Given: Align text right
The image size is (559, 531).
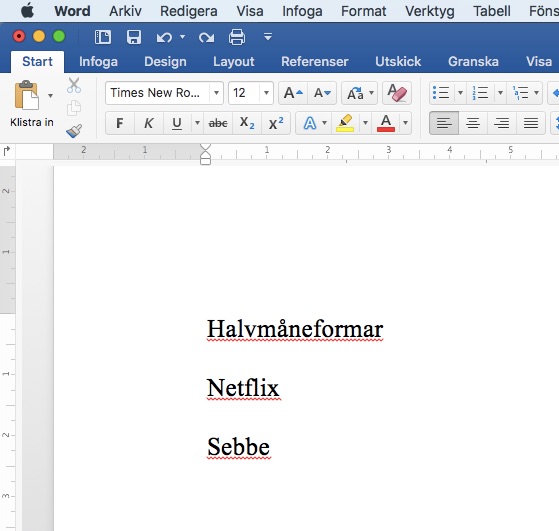Looking at the screenshot, I should point(502,123).
